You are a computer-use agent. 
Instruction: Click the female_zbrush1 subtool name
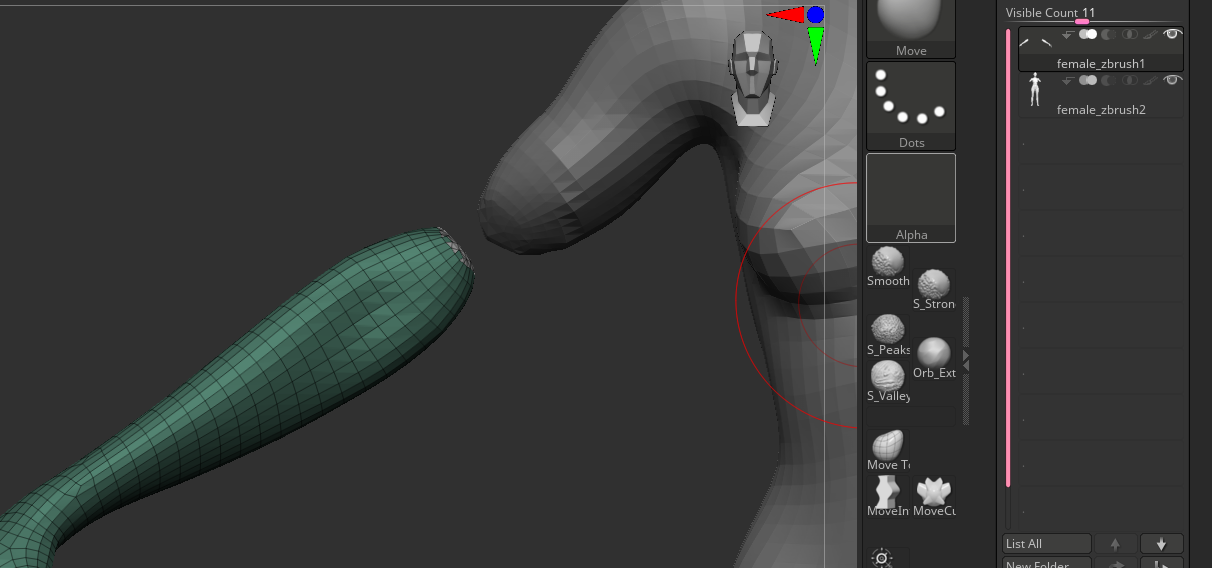coord(1100,63)
